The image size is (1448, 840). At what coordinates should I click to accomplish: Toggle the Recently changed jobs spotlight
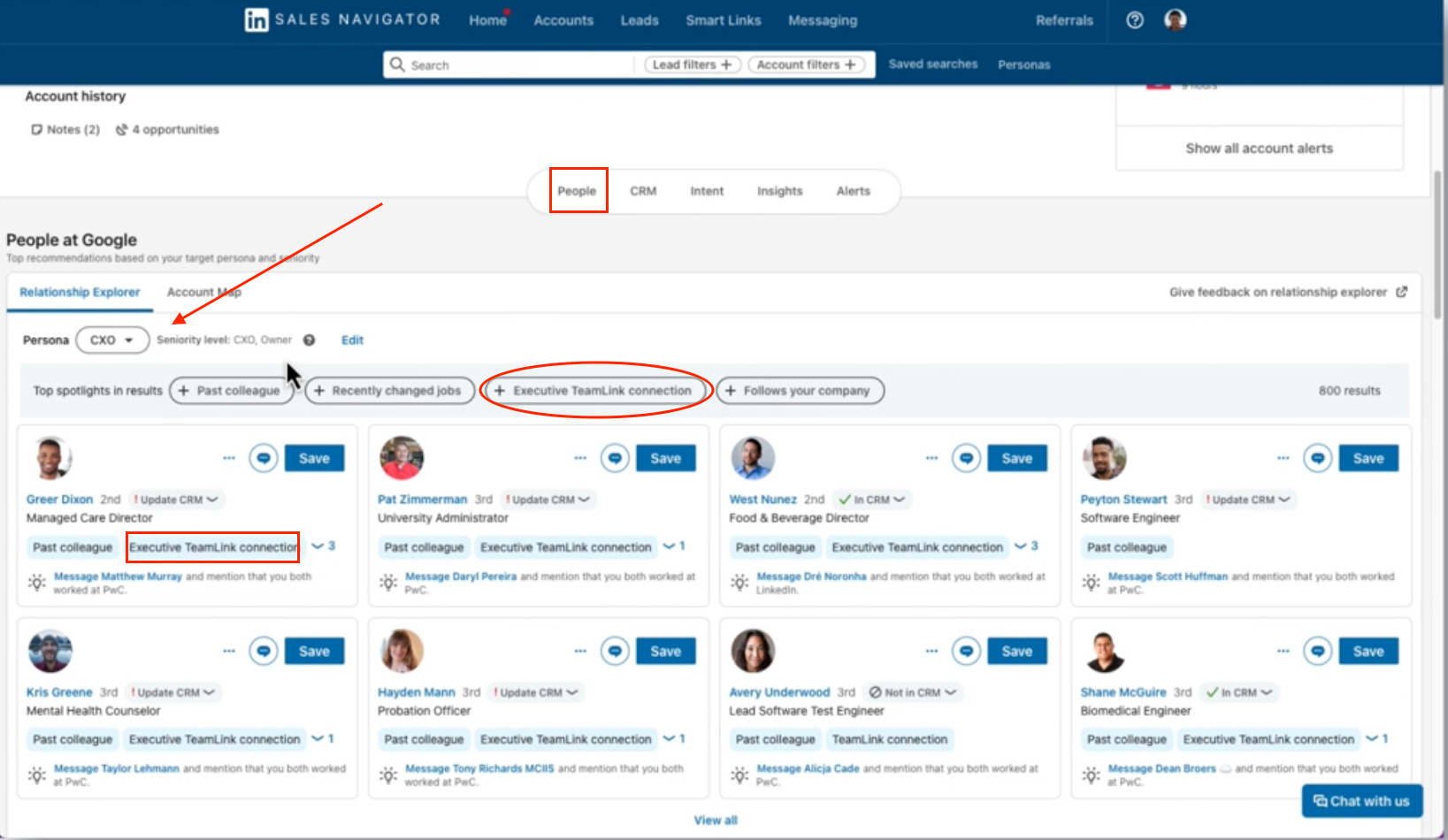click(388, 391)
